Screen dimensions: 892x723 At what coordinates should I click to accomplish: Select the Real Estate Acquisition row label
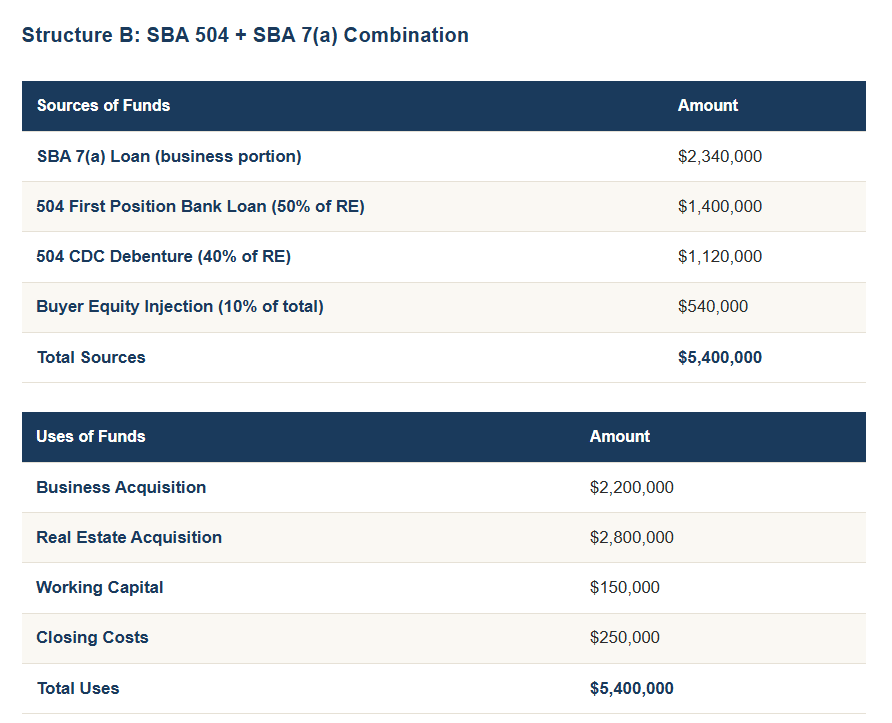pyautogui.click(x=129, y=537)
